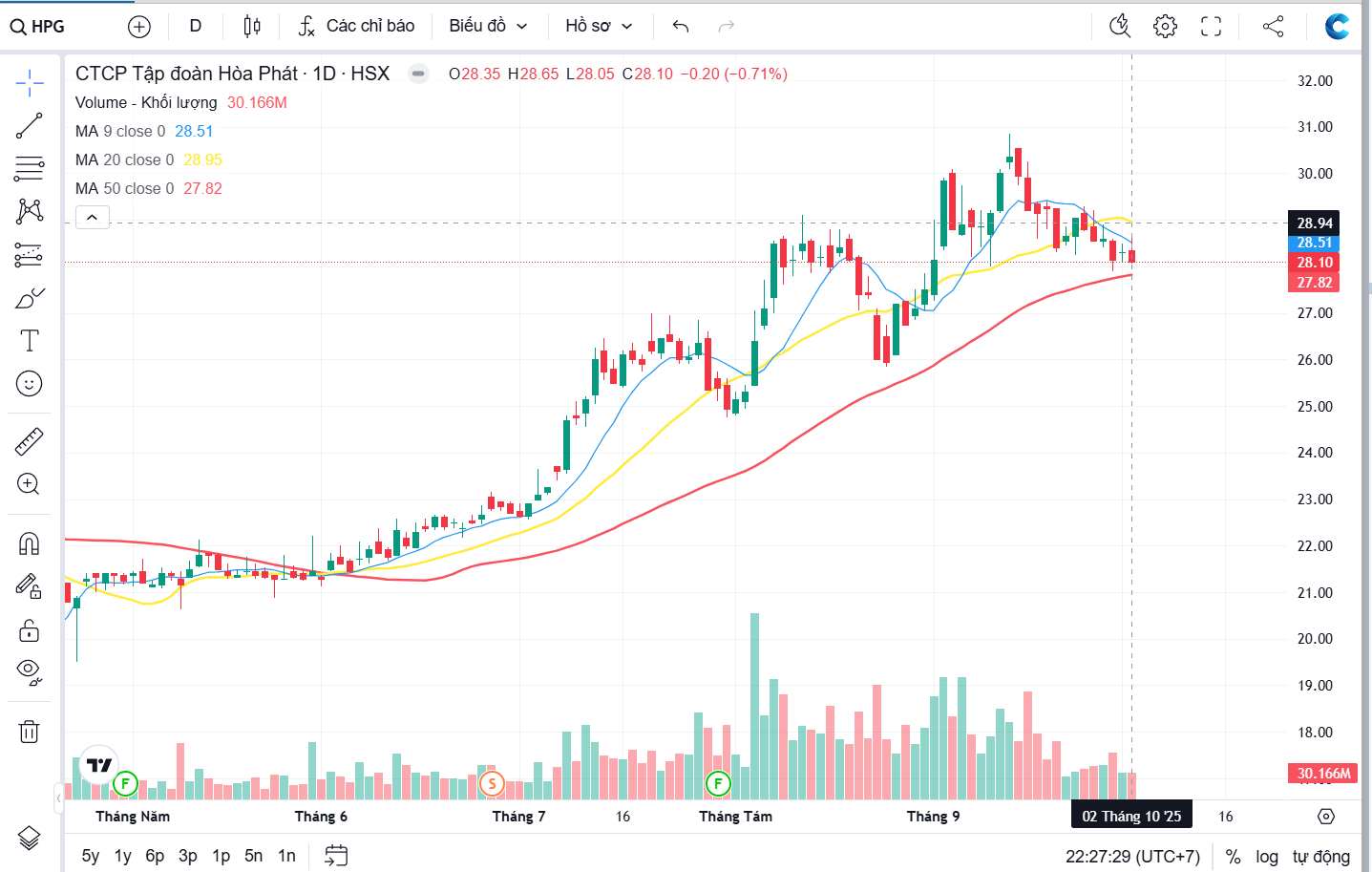Expand the Biểu đồ dropdown

point(488,26)
